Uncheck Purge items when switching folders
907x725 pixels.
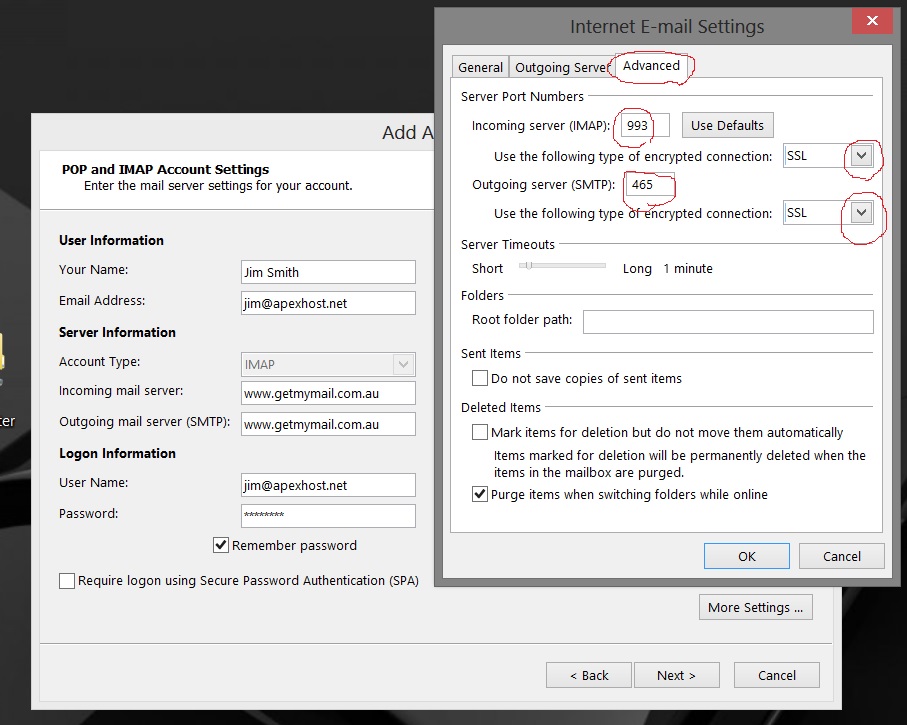click(x=480, y=494)
